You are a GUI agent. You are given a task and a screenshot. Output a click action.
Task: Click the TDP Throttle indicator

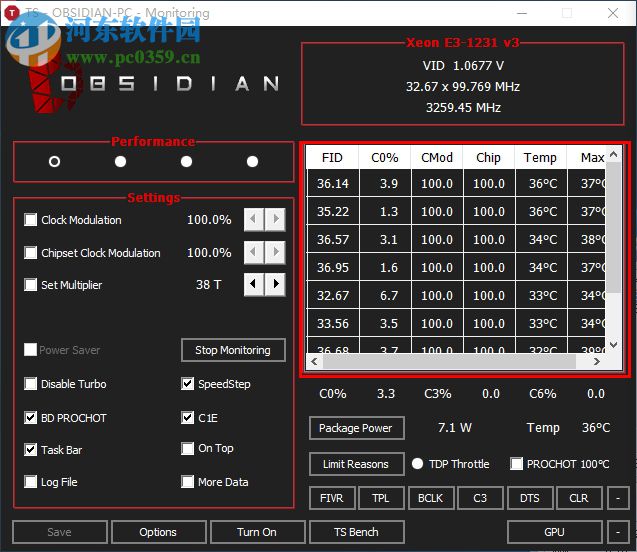(x=417, y=463)
